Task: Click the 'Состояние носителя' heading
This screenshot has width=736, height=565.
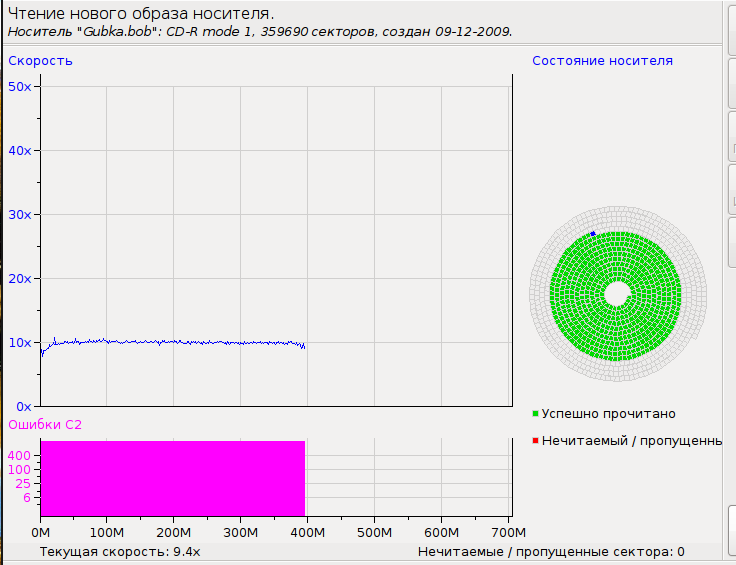Action: point(602,61)
